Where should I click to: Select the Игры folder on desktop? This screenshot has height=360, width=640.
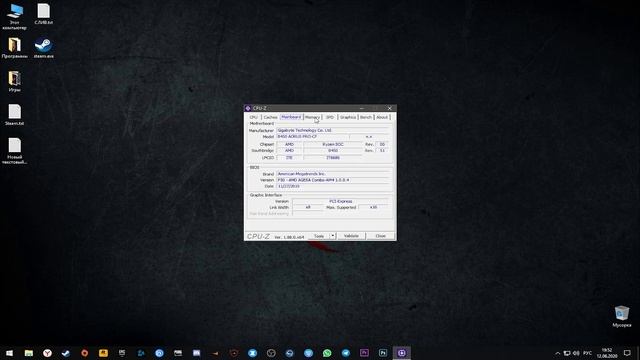pos(15,81)
